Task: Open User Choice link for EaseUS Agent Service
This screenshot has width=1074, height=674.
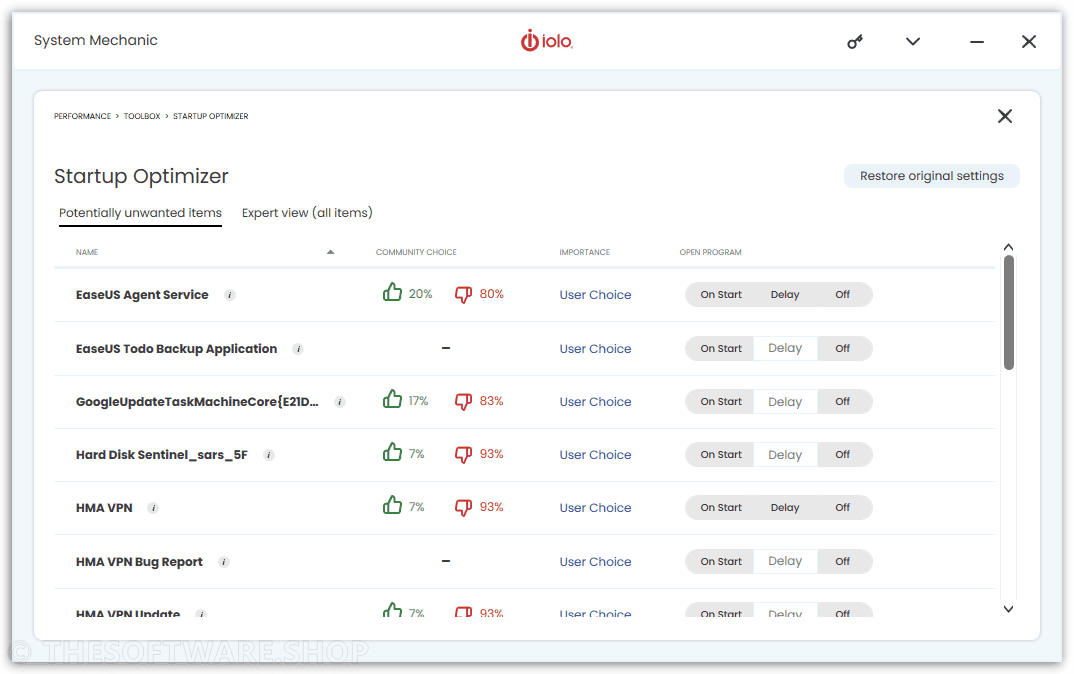Action: coord(595,295)
